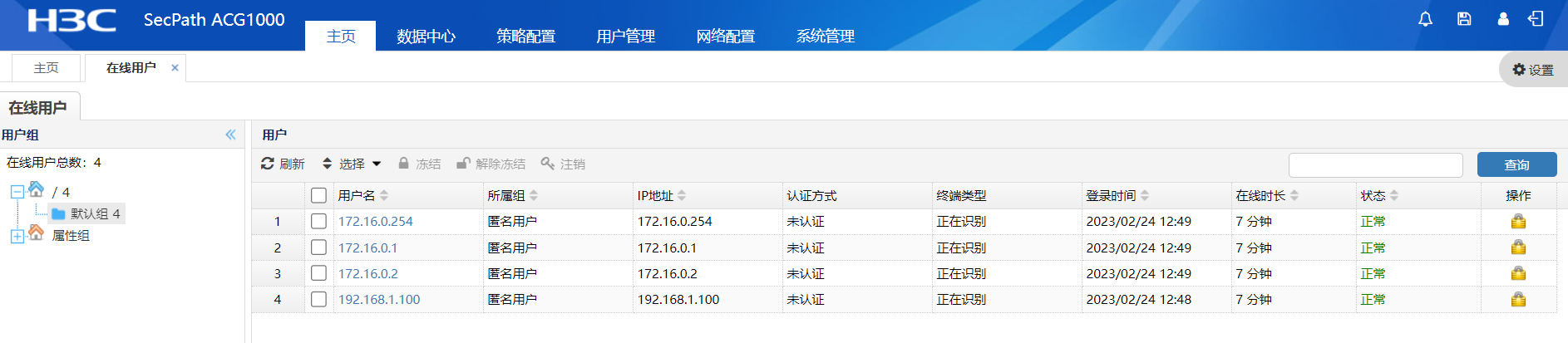The image size is (1568, 343).
Task: Check the box for user 172.16.0.1
Action: [318, 247]
